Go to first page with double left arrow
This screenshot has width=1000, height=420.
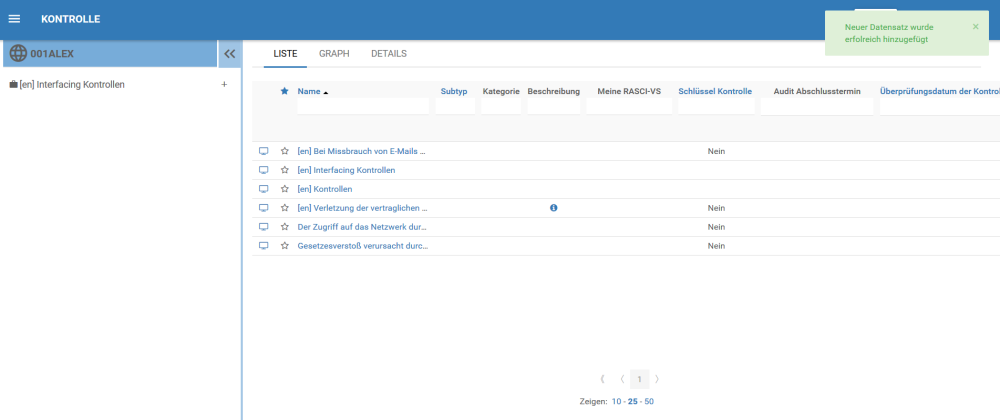coord(603,379)
